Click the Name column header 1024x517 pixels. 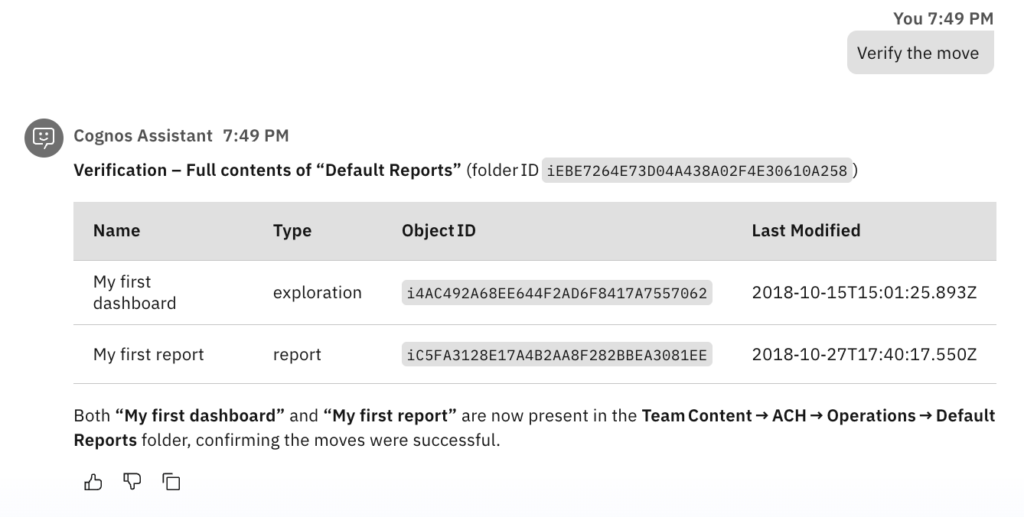click(x=116, y=231)
